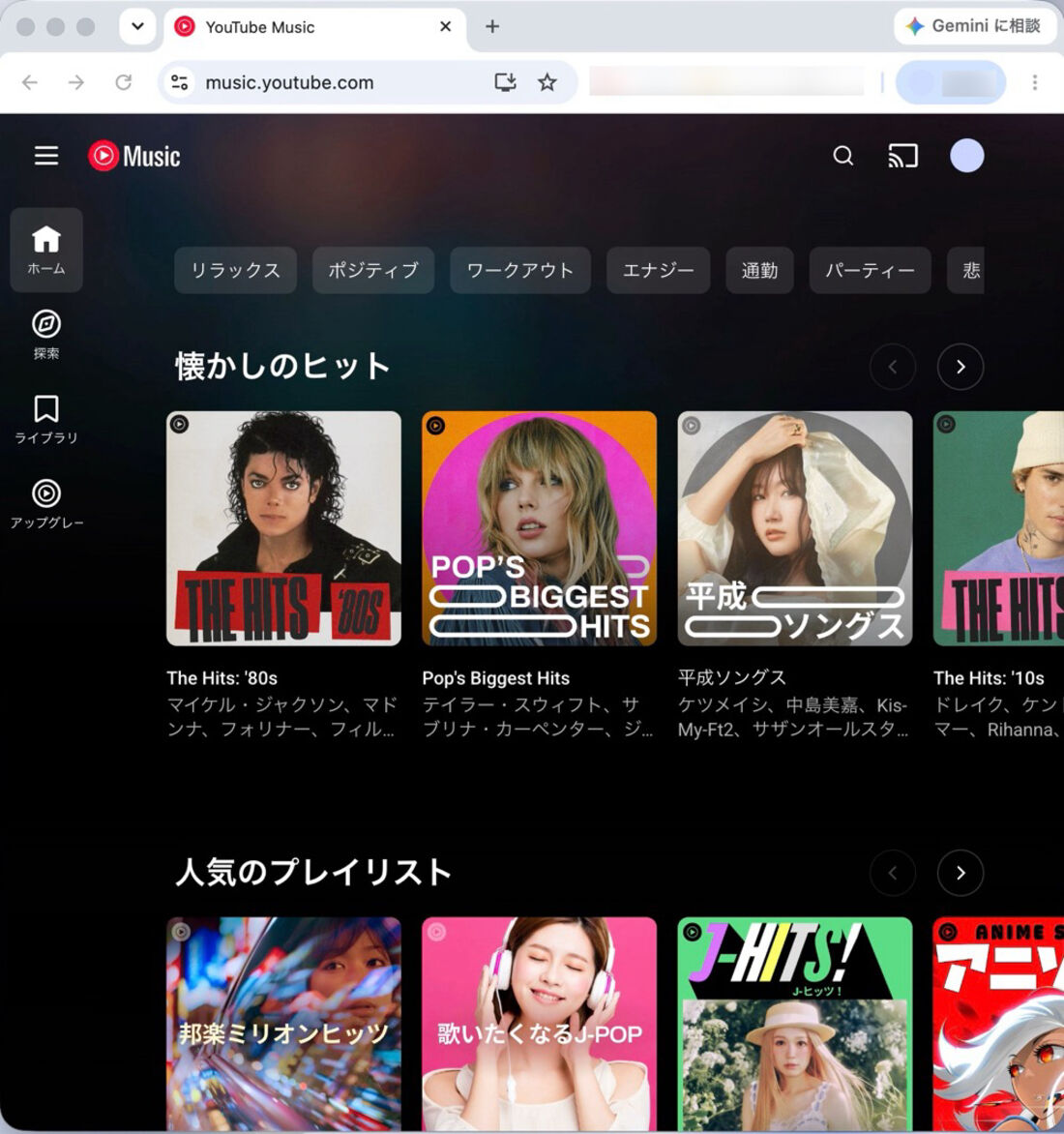Click the cast to device icon
The width and height of the screenshot is (1064, 1134).
(902, 156)
